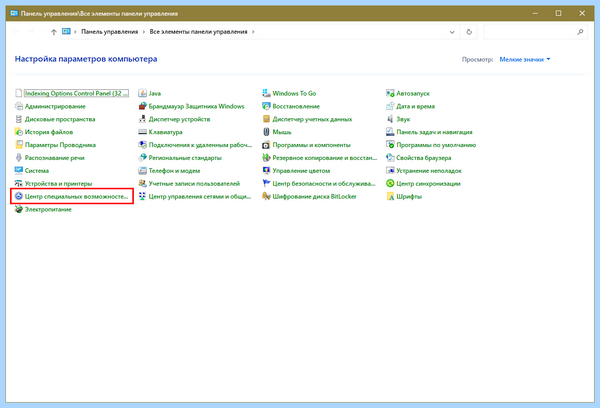Select the Клавиатура icon
This screenshot has height=408, width=600.
pos(142,132)
